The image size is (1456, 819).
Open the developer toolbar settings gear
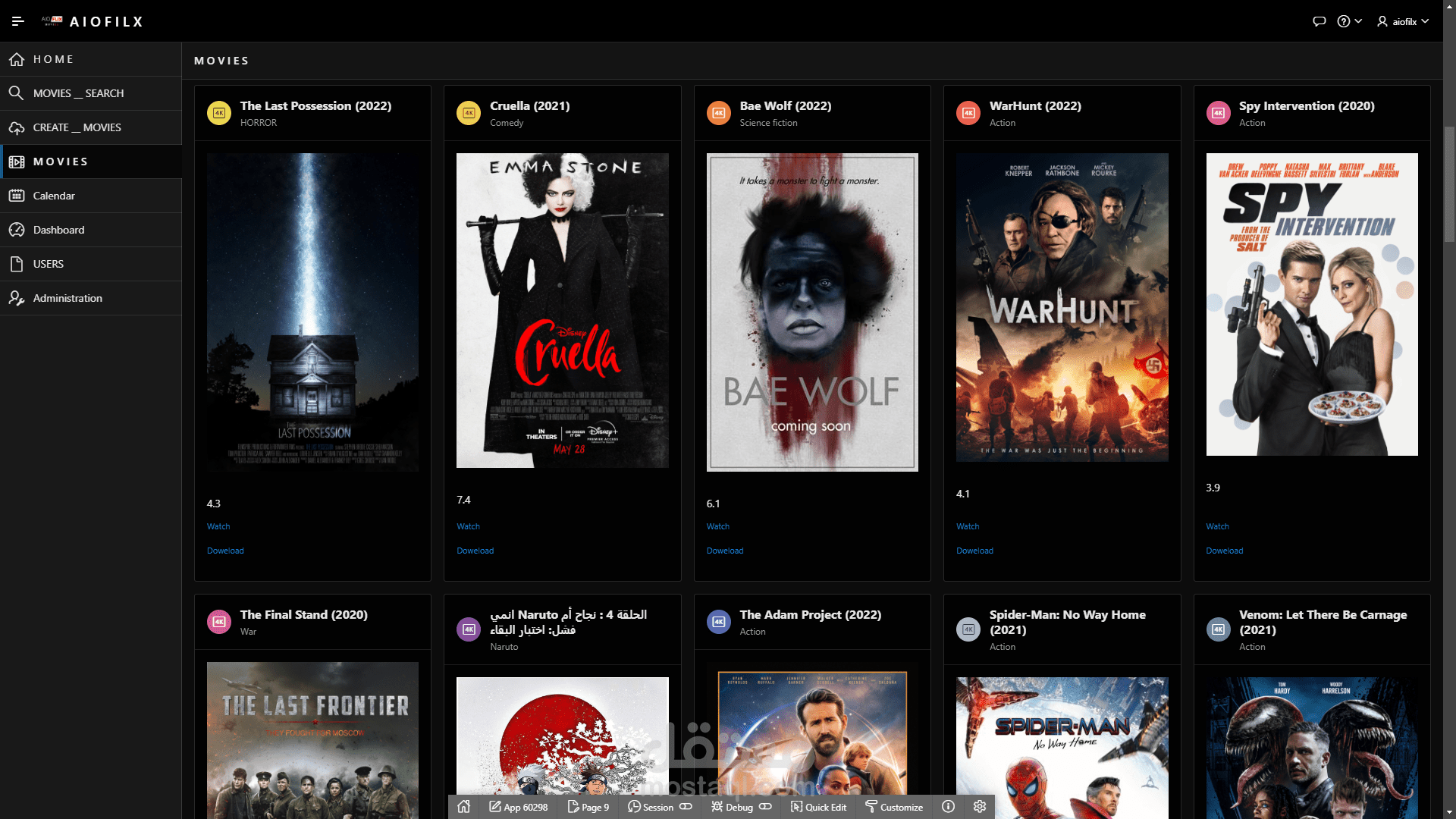coord(979,807)
